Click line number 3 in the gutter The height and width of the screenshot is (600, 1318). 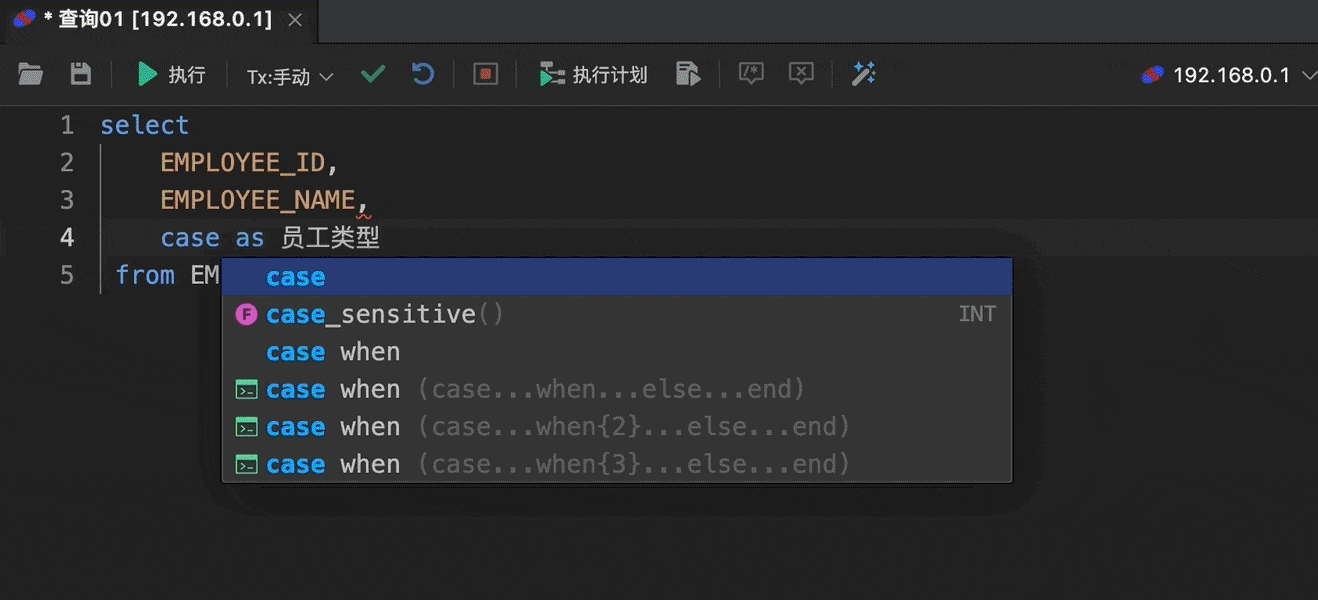coord(67,200)
